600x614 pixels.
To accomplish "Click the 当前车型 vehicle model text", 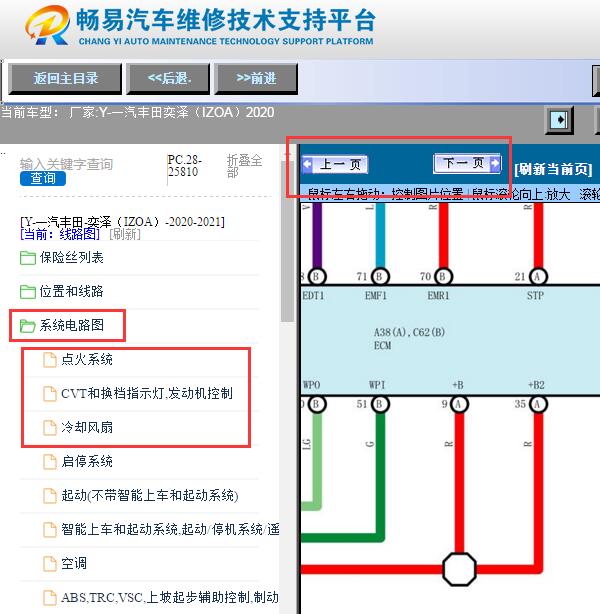I will [137, 113].
